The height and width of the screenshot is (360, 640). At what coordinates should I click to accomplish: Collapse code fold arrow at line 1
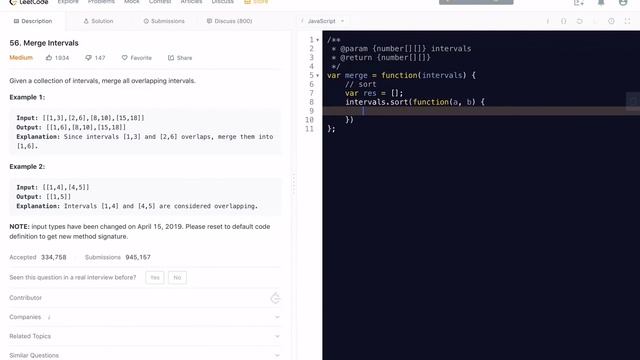[x=318, y=40]
